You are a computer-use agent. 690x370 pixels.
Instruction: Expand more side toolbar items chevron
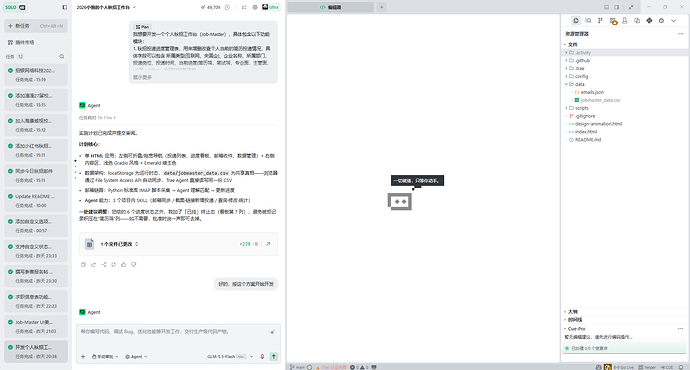tap(673, 21)
